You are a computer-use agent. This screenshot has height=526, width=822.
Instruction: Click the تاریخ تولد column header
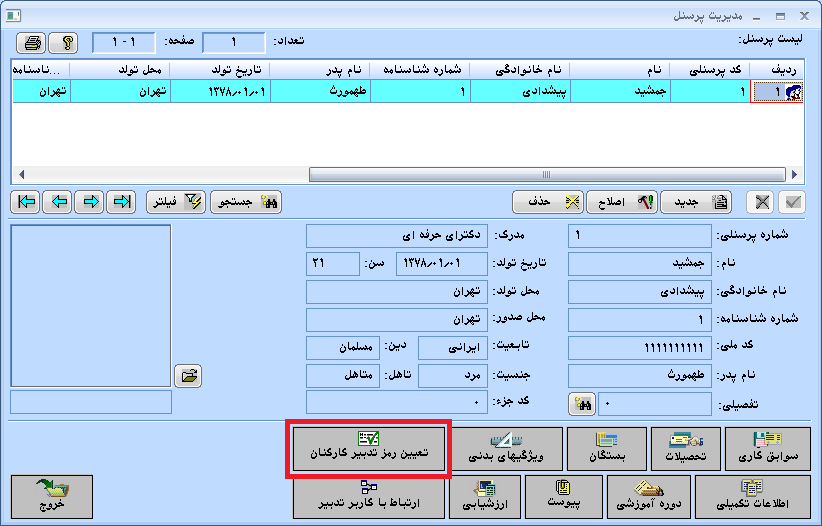coord(220,70)
